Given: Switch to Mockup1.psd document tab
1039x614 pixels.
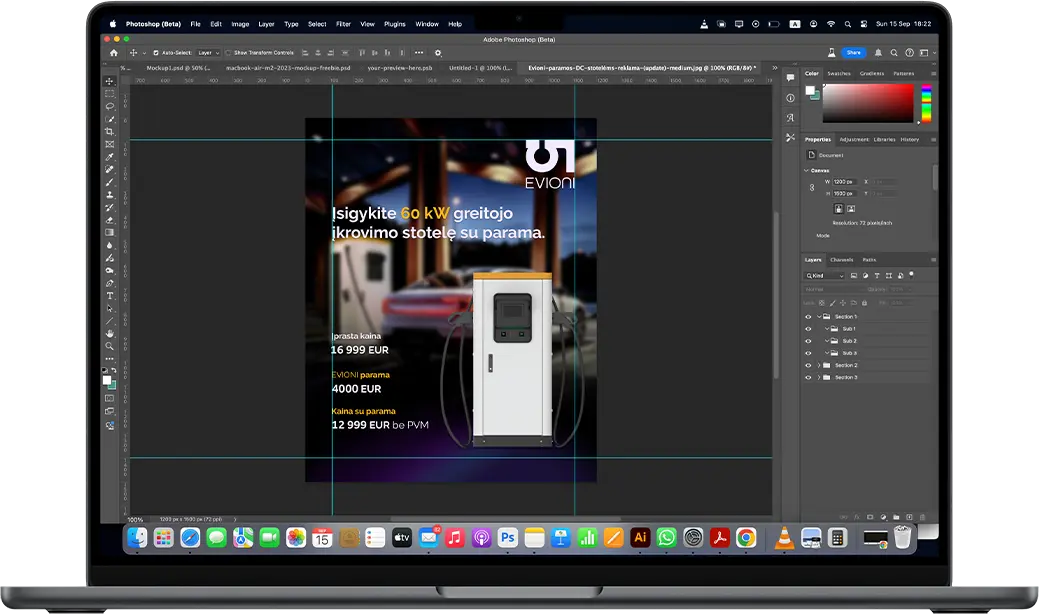Looking at the screenshot, I should [x=178, y=68].
